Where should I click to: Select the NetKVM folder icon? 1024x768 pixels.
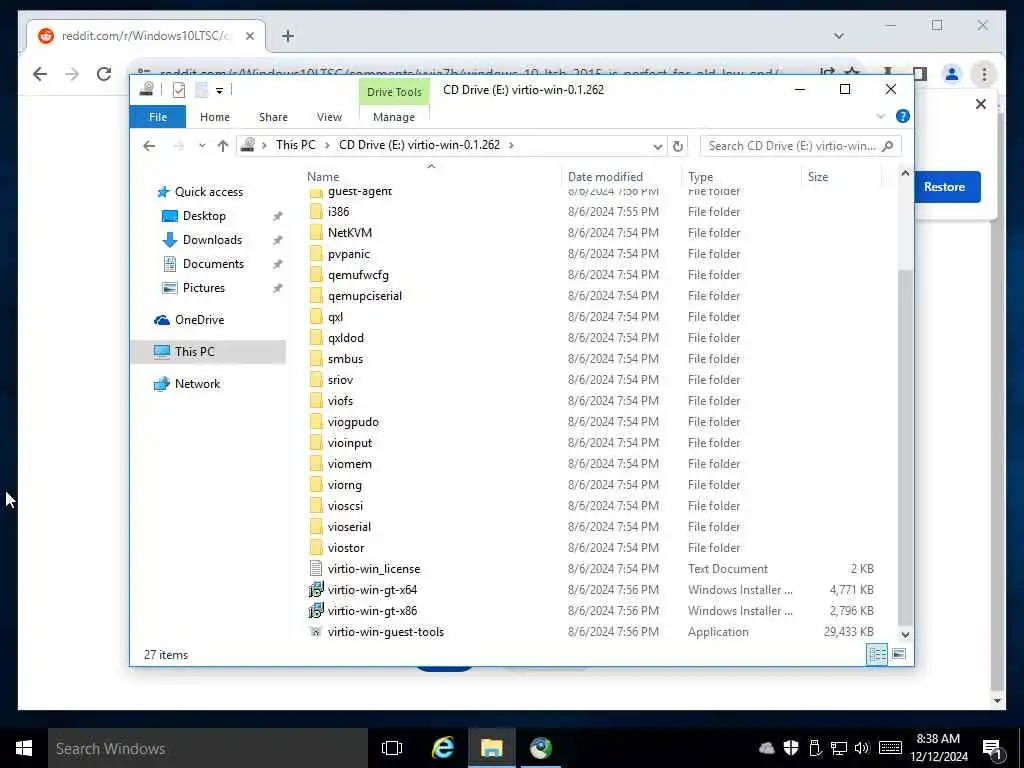(316, 232)
